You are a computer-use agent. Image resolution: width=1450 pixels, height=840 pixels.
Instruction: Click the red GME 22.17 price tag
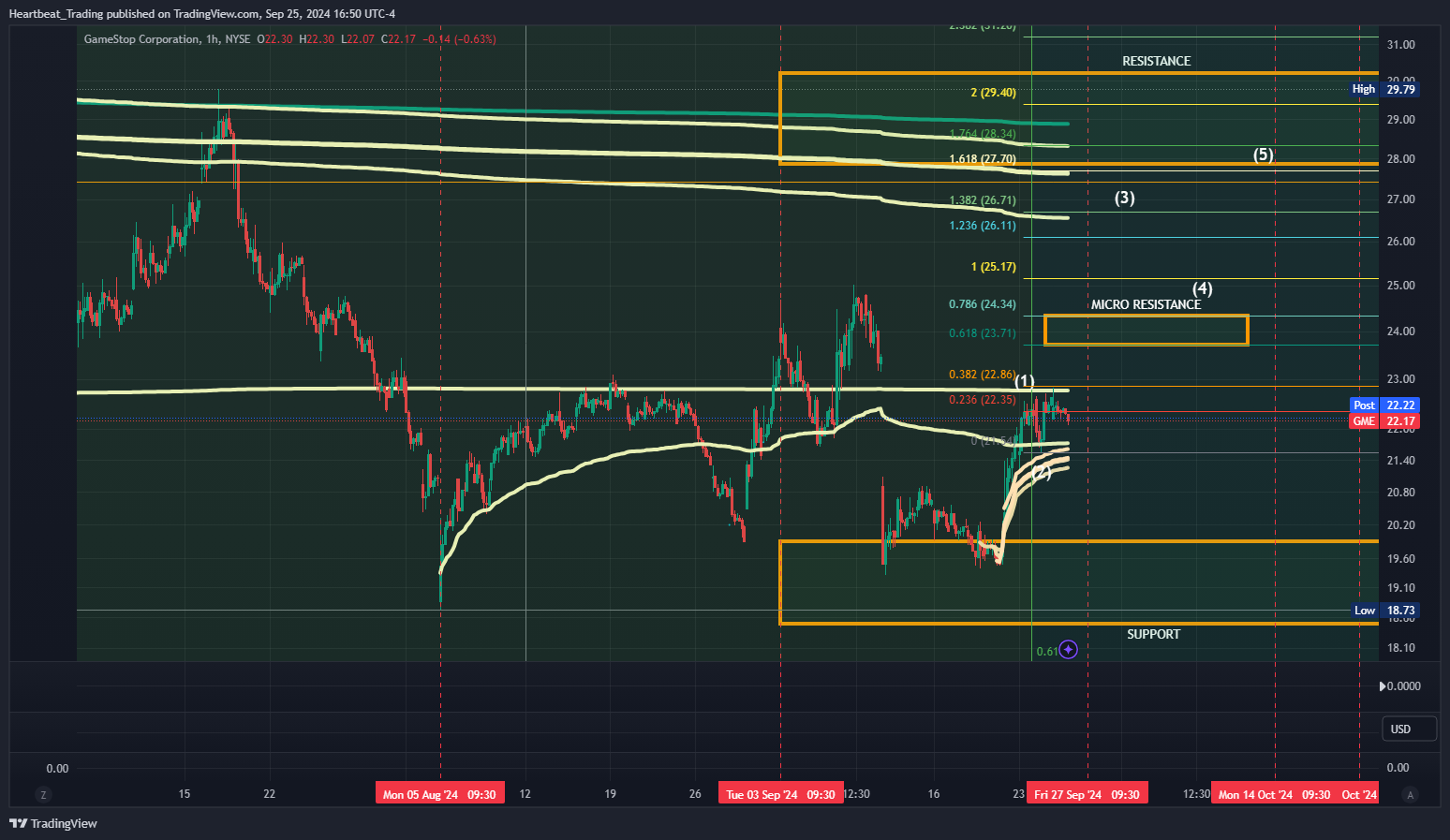[x=1384, y=421]
